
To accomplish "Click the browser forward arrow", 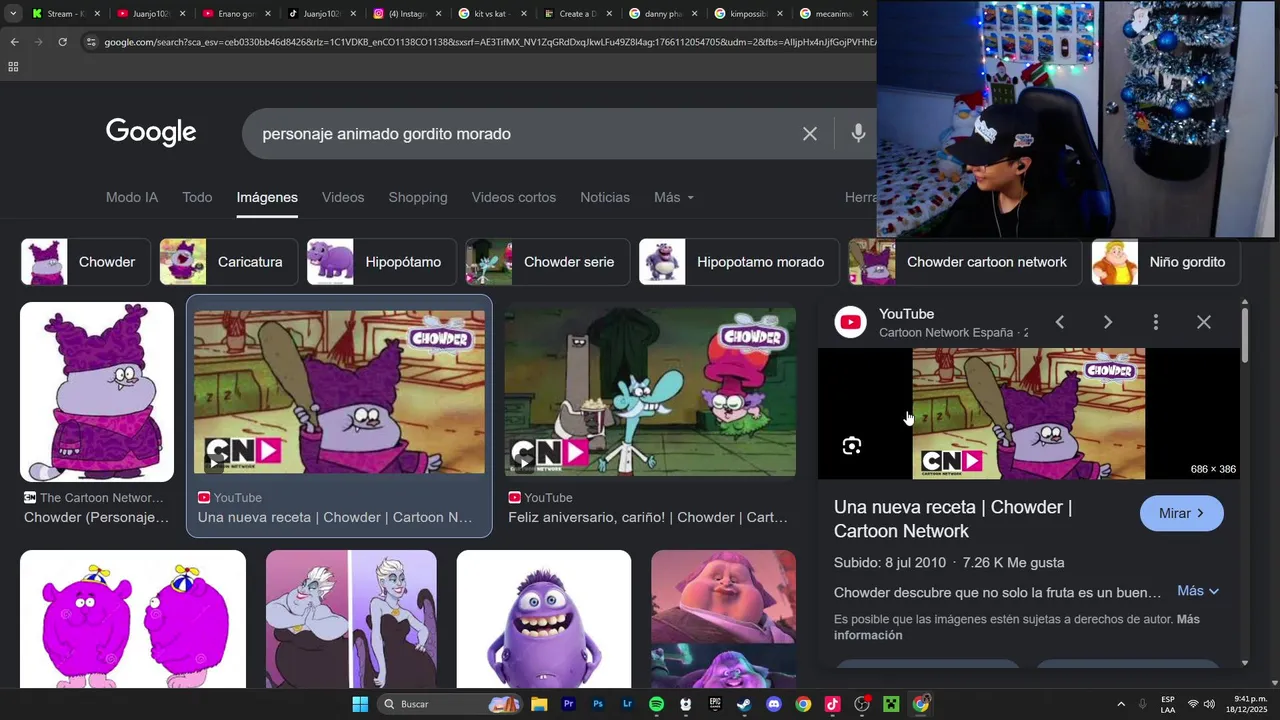I will 38,42.
